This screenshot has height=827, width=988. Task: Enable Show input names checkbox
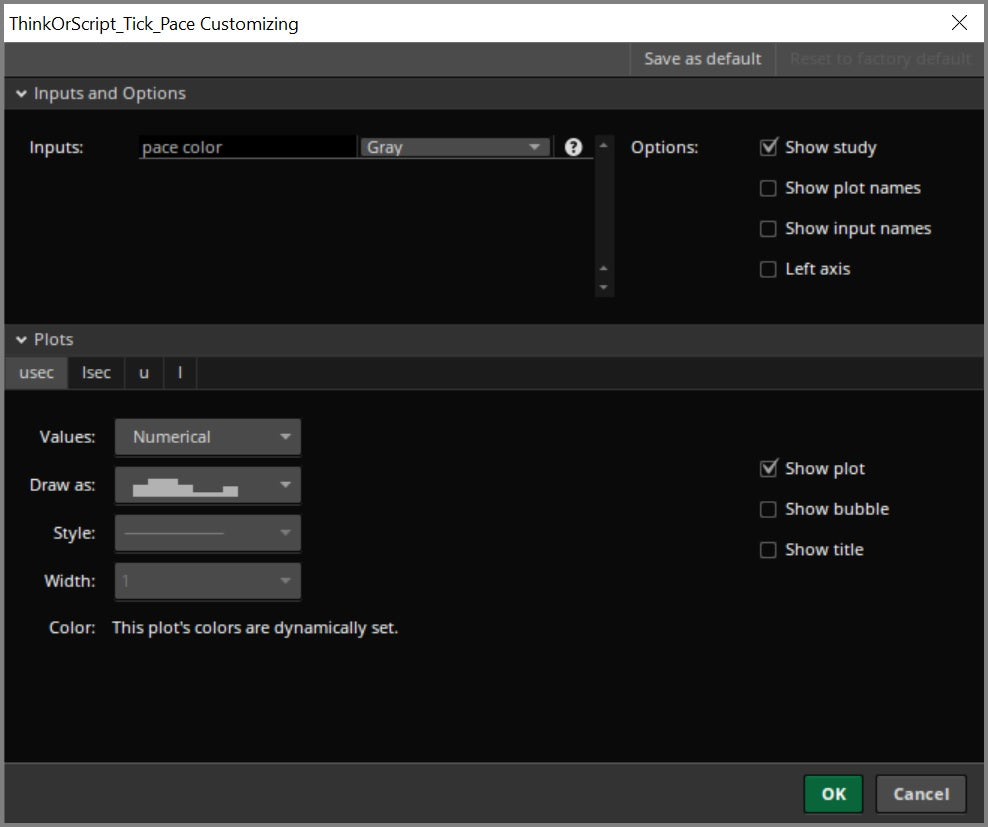768,228
